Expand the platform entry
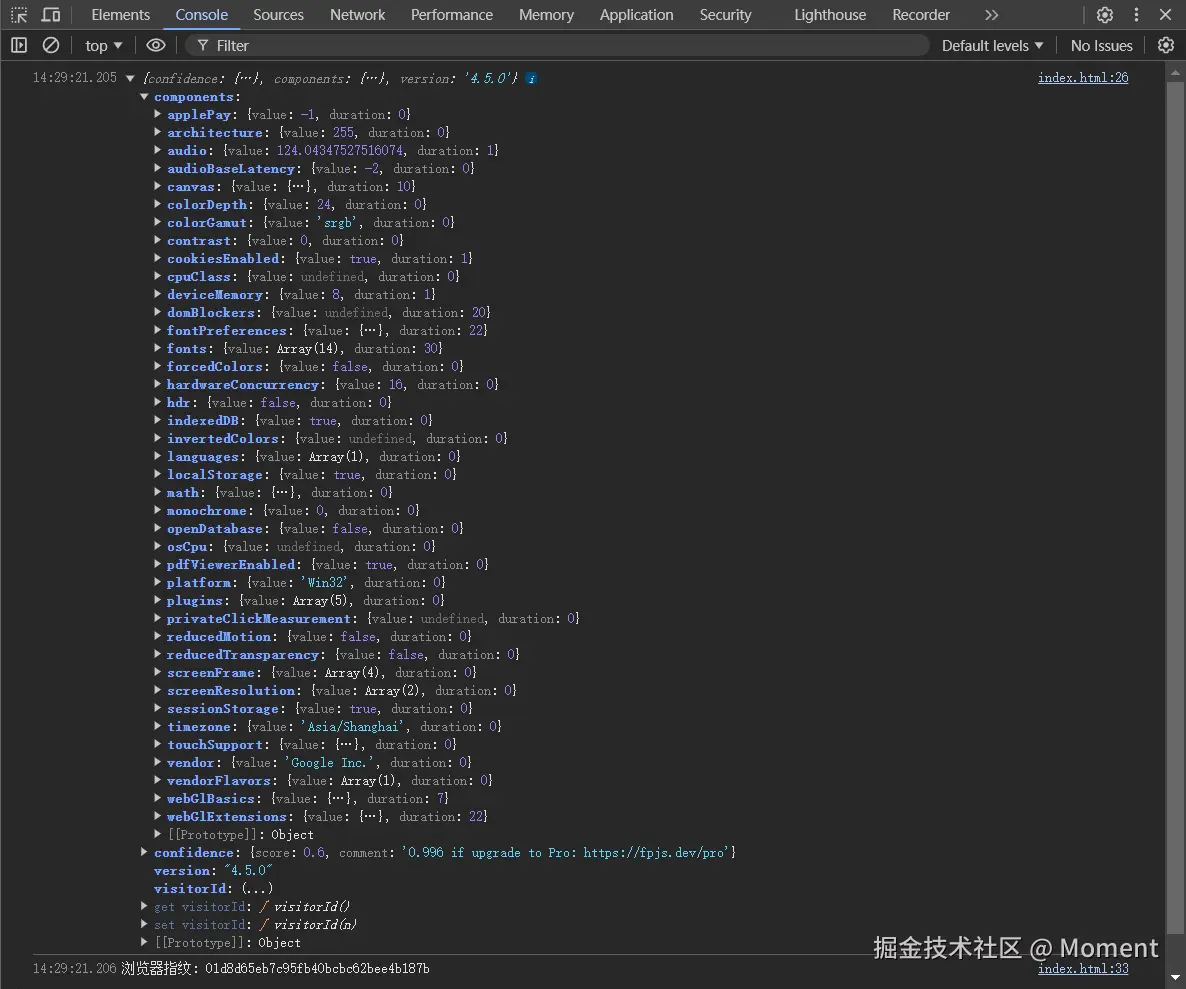Viewport: 1186px width, 989px height. (157, 582)
